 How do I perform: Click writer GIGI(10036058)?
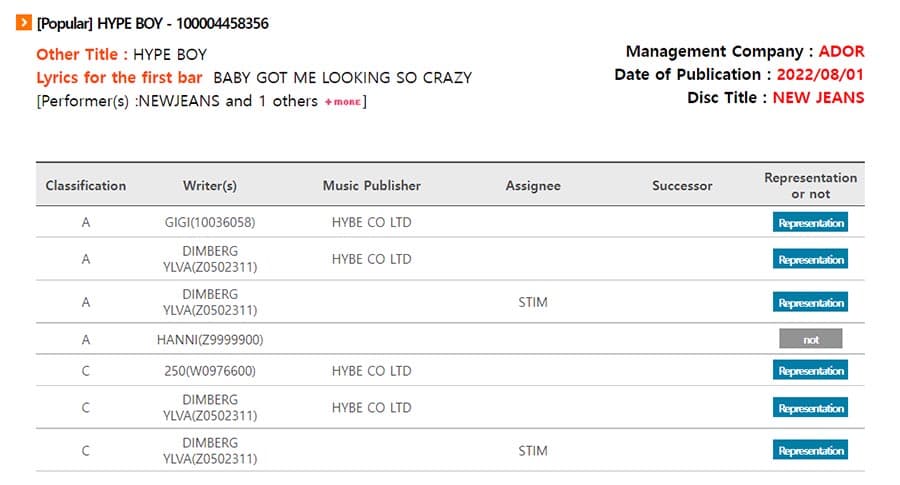coord(210,222)
